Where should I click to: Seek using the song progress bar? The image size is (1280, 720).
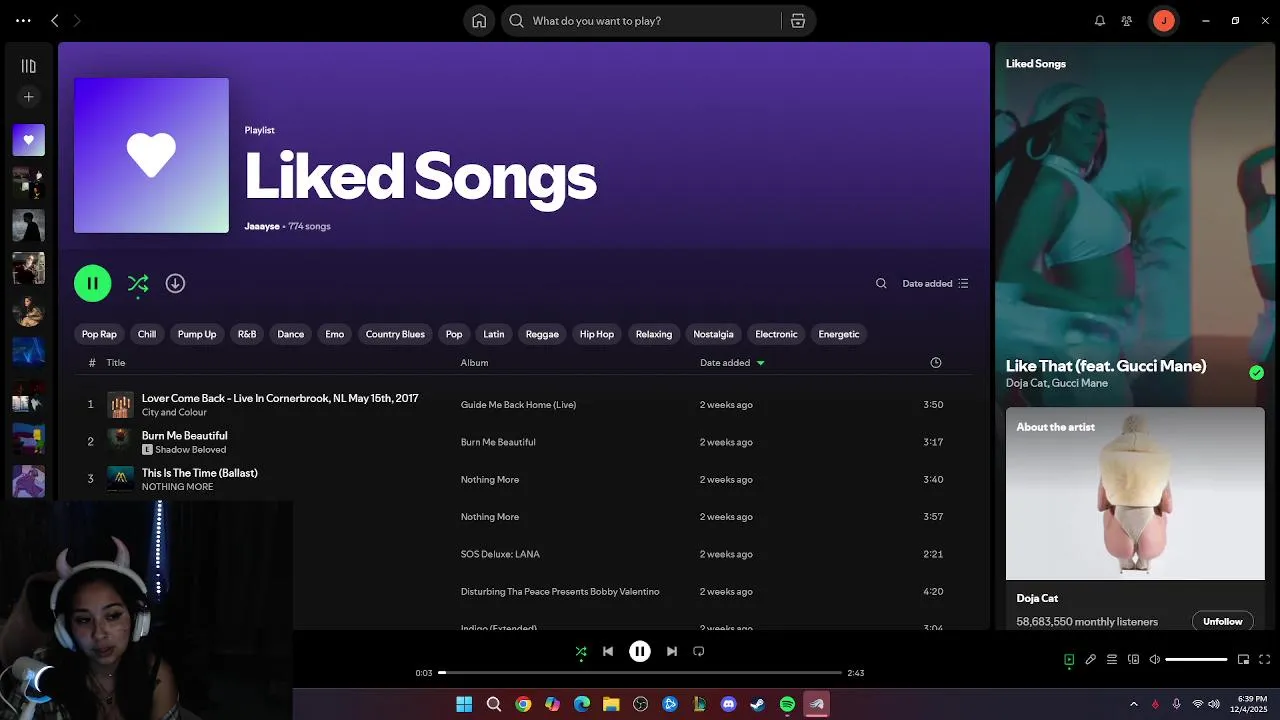click(x=640, y=673)
